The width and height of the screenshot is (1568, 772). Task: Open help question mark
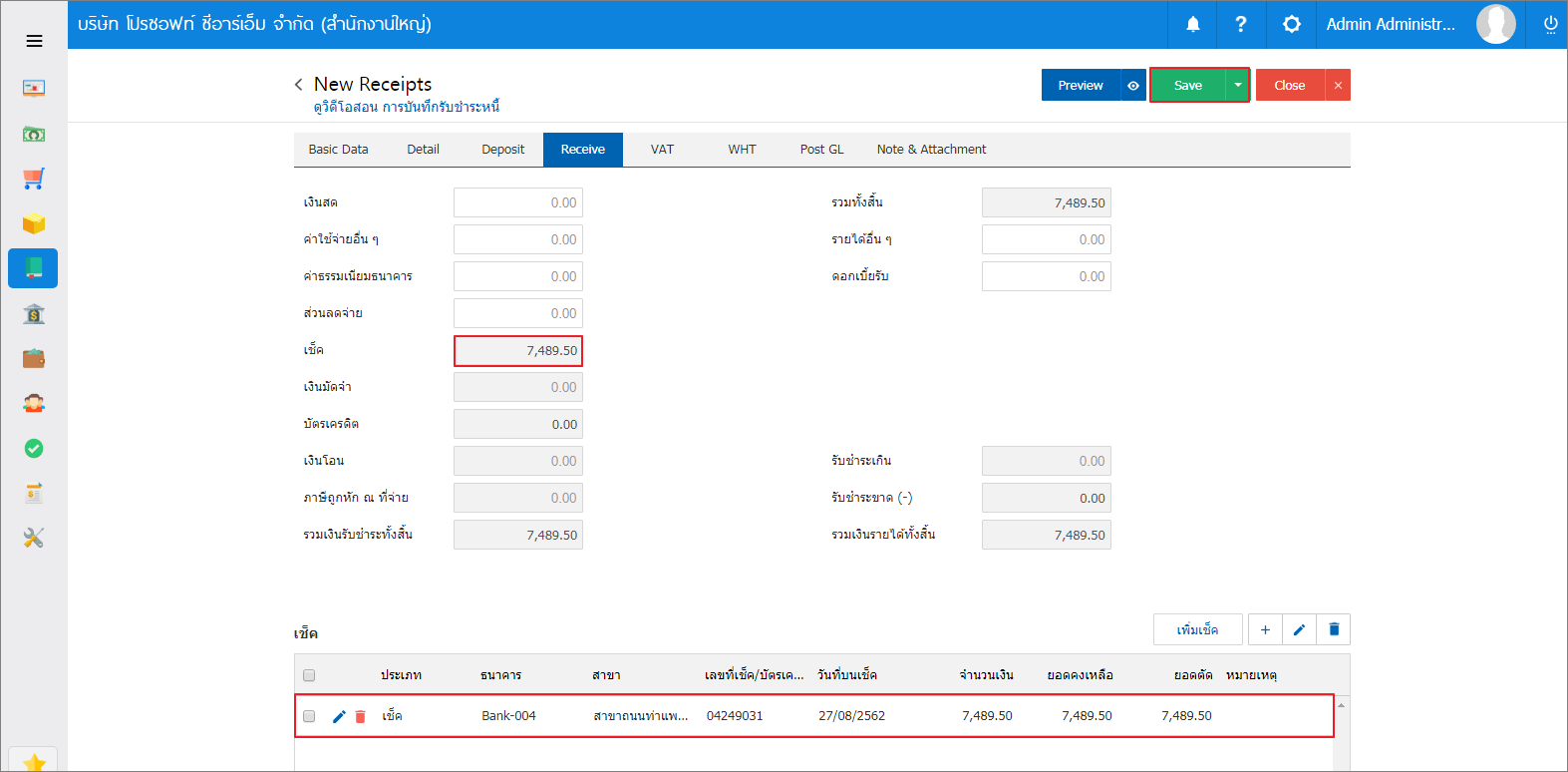(1241, 24)
